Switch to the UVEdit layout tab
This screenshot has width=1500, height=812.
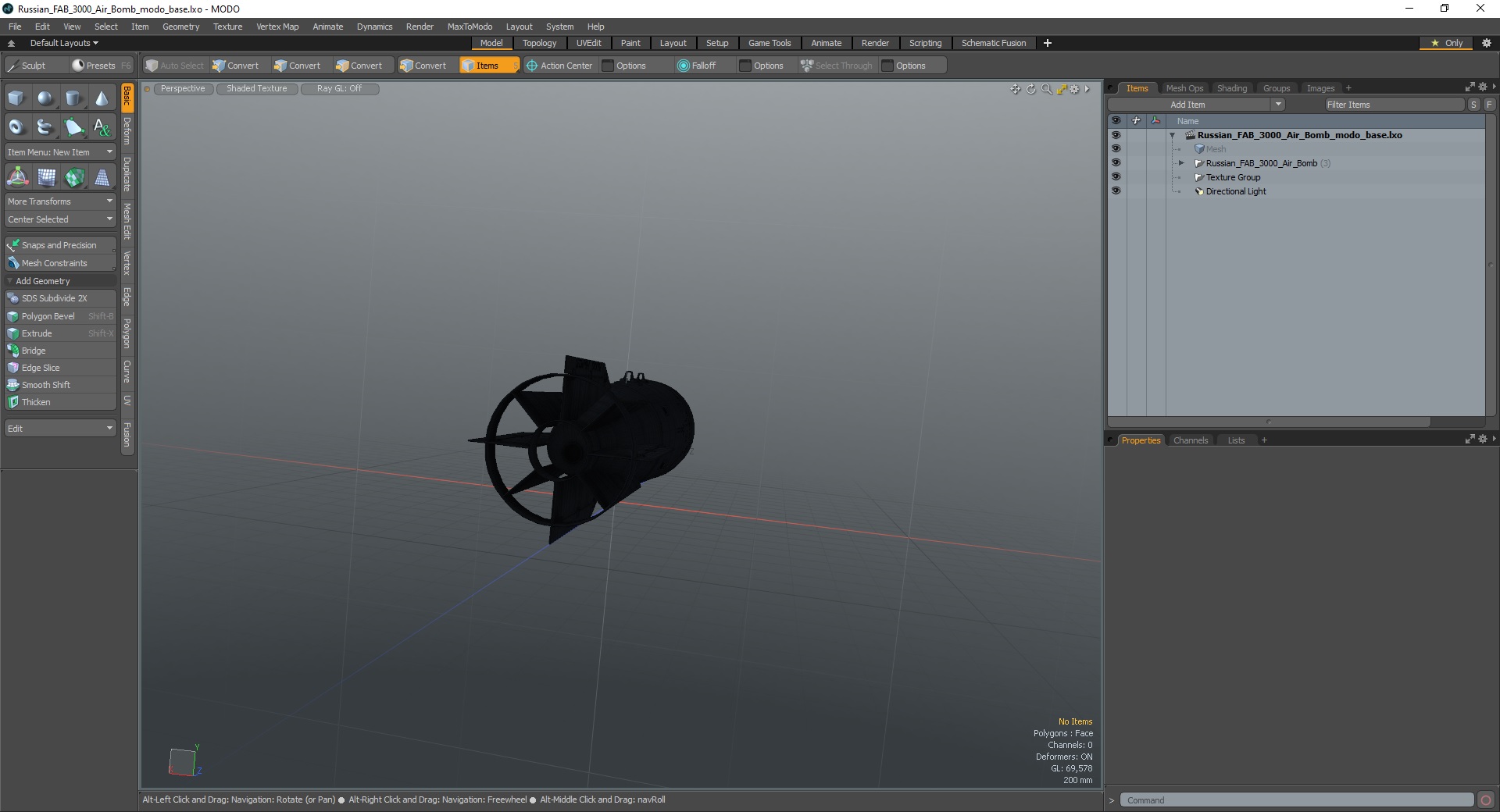coord(588,43)
